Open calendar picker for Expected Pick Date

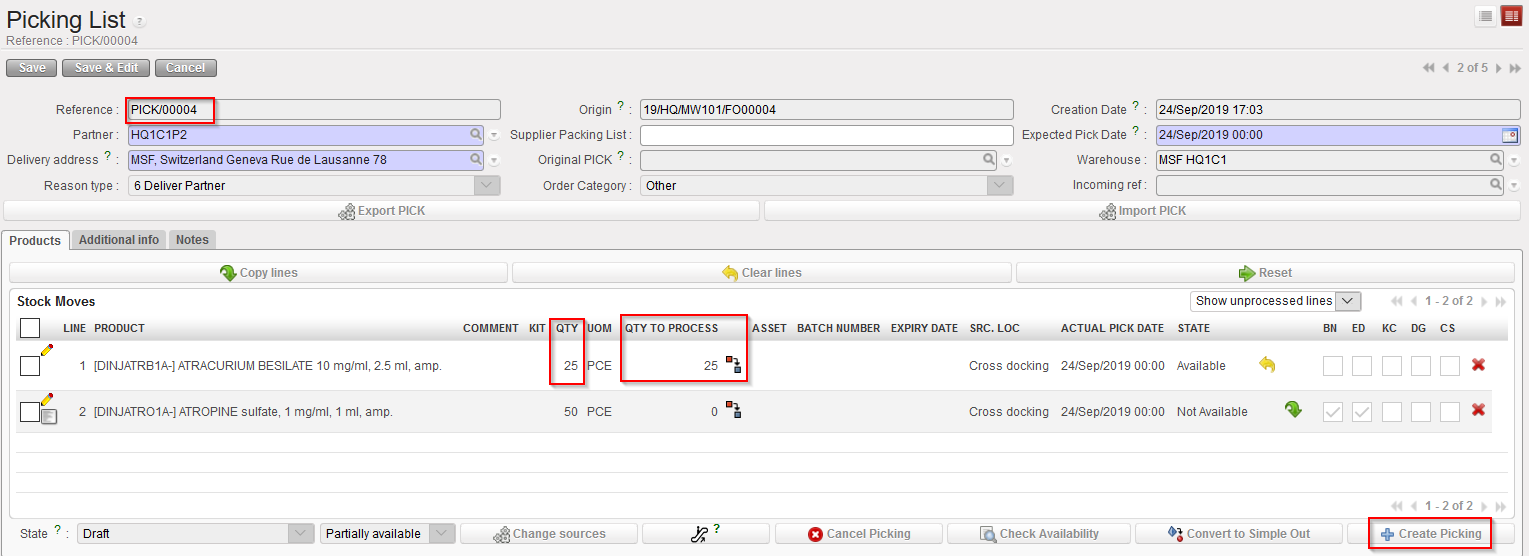pyautogui.click(x=1509, y=135)
